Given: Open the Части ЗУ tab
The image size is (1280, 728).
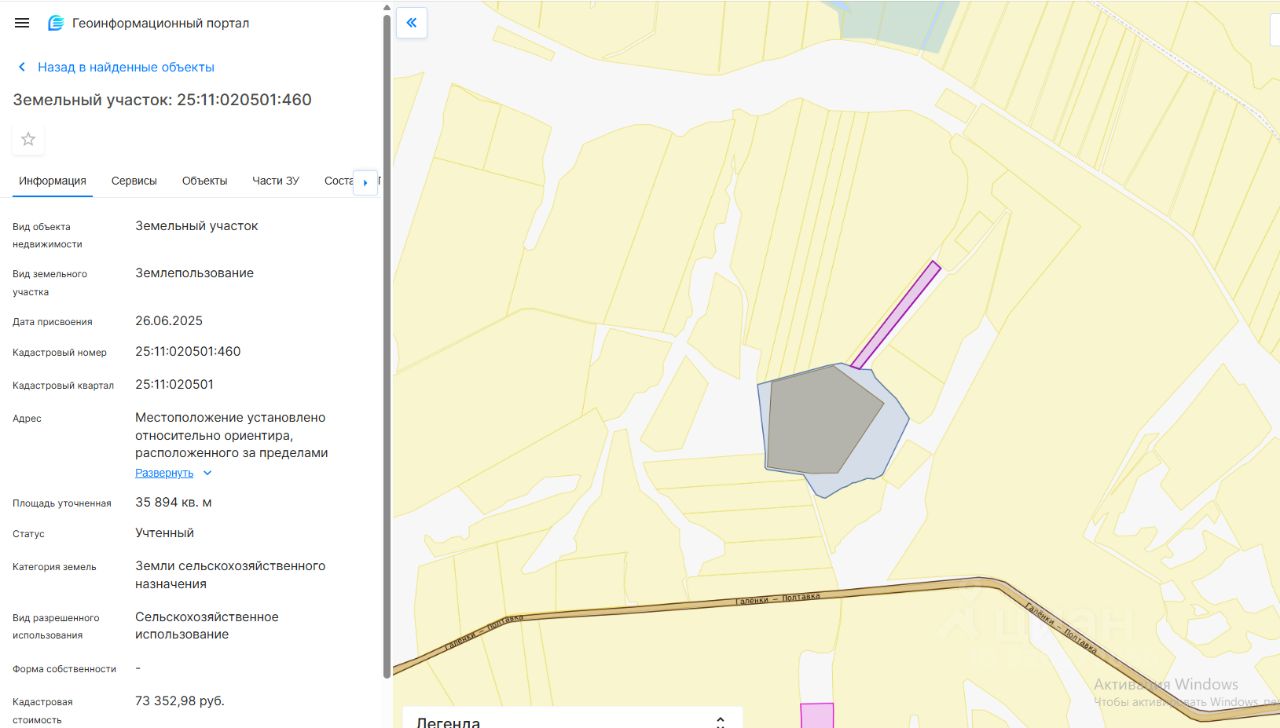Looking at the screenshot, I should pyautogui.click(x=276, y=181).
